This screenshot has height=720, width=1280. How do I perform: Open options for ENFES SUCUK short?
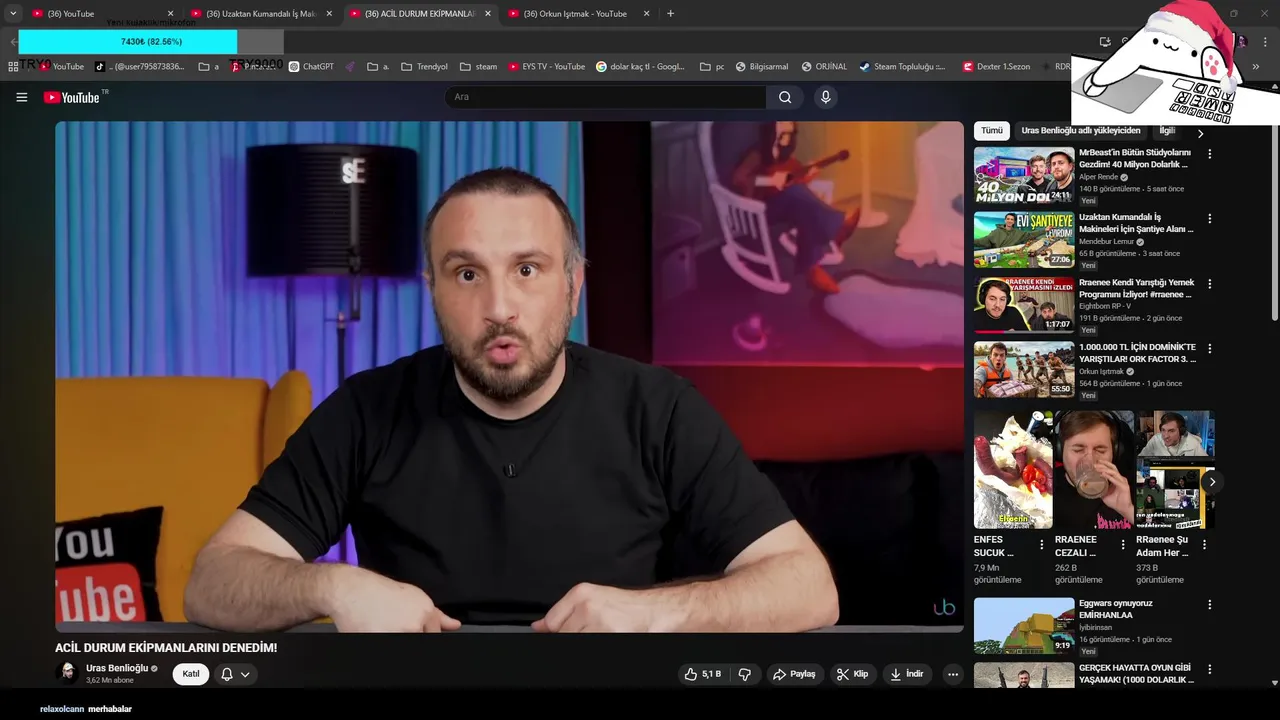point(1042,545)
